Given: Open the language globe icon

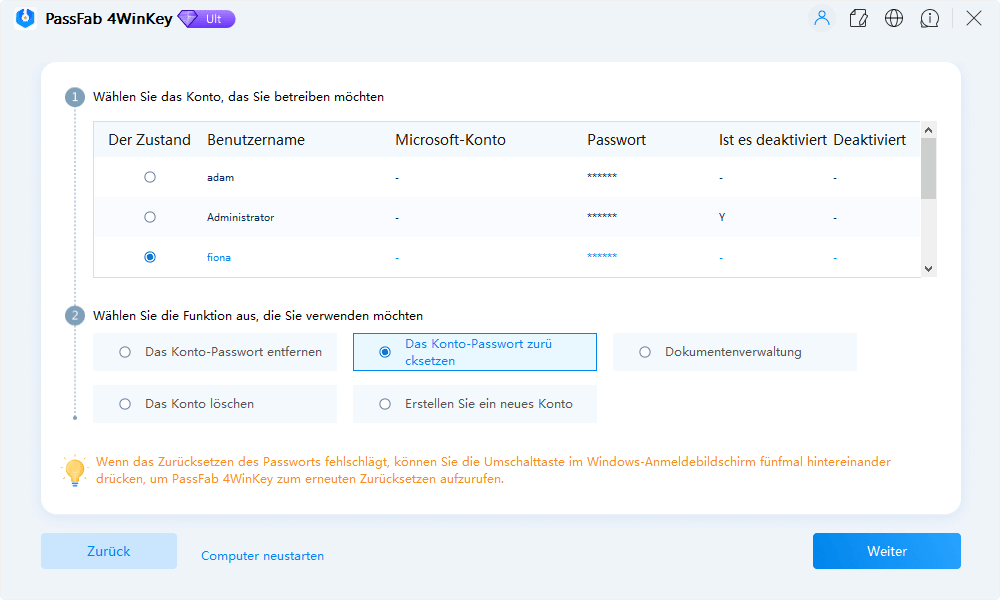Looking at the screenshot, I should tap(894, 18).
